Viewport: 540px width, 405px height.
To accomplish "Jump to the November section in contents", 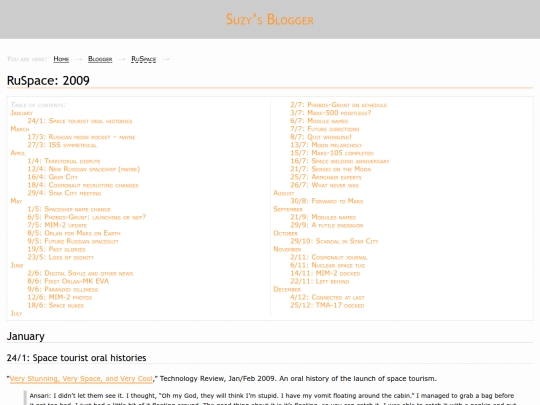I will (x=287, y=249).
